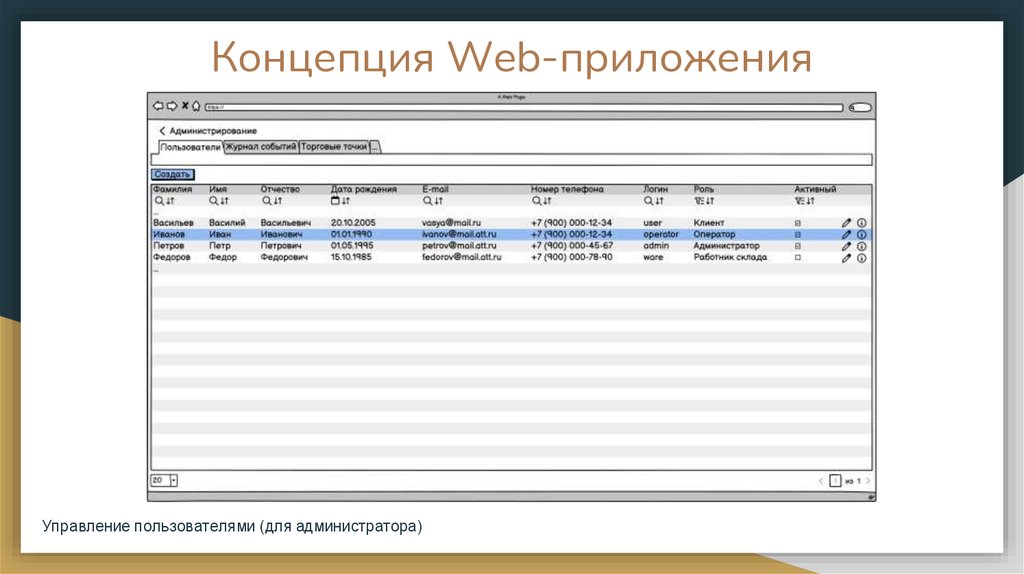Click the email petrov@mail.att.ru cell
Screen dimensions: 1024x574
click(x=459, y=246)
